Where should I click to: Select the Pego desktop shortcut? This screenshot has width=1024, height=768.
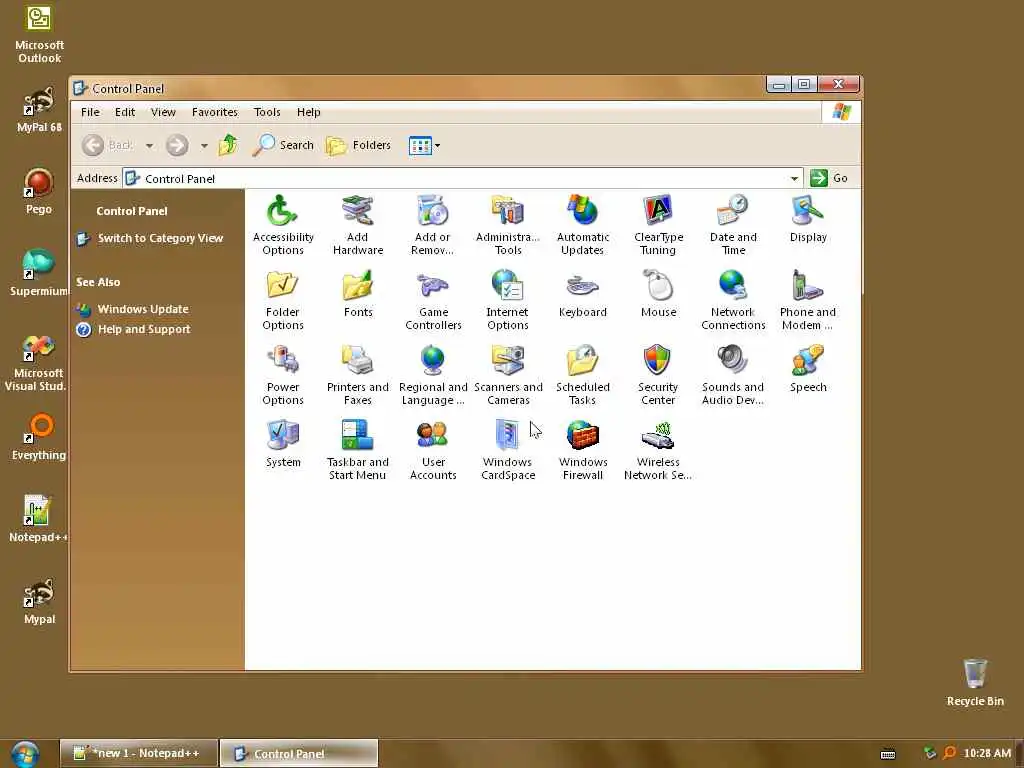click(x=39, y=191)
